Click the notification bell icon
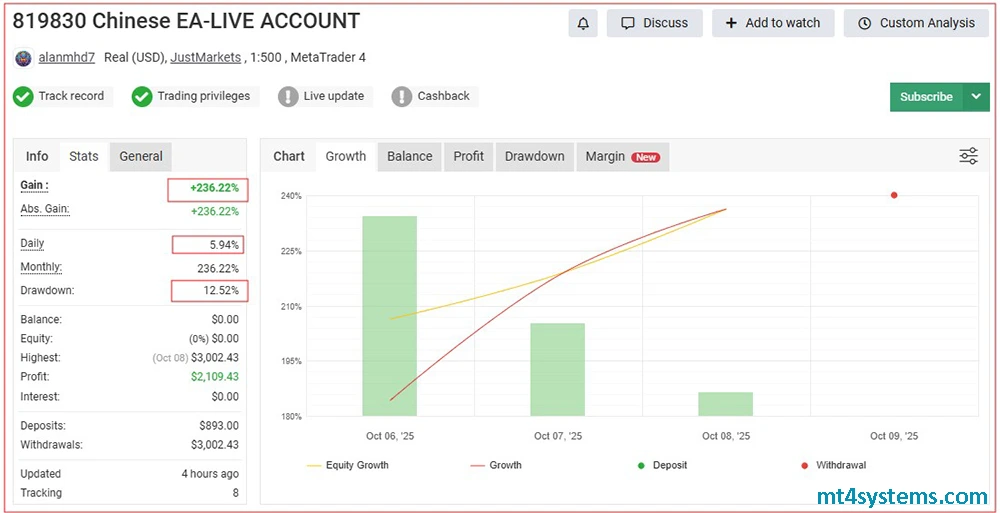This screenshot has width=1000, height=513. pyautogui.click(x=583, y=23)
